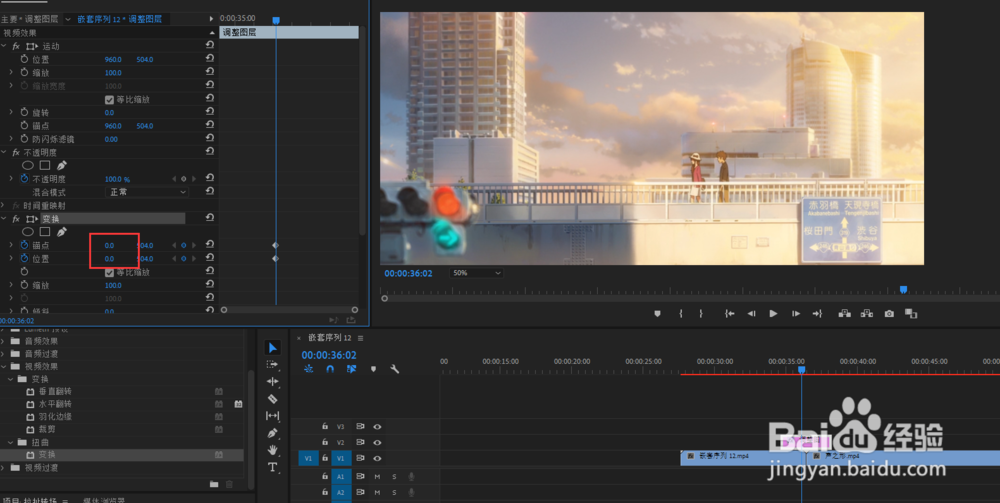Select the Slip tool

273,416
